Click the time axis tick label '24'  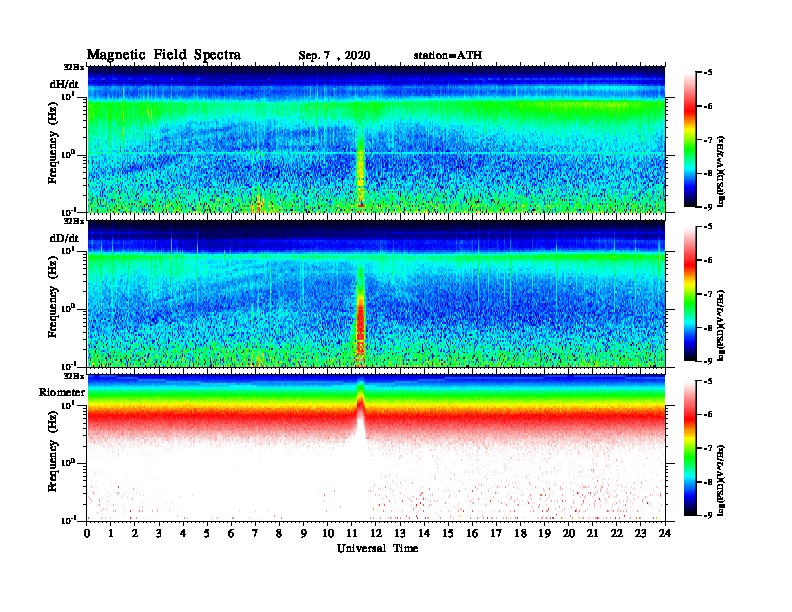[x=665, y=534]
